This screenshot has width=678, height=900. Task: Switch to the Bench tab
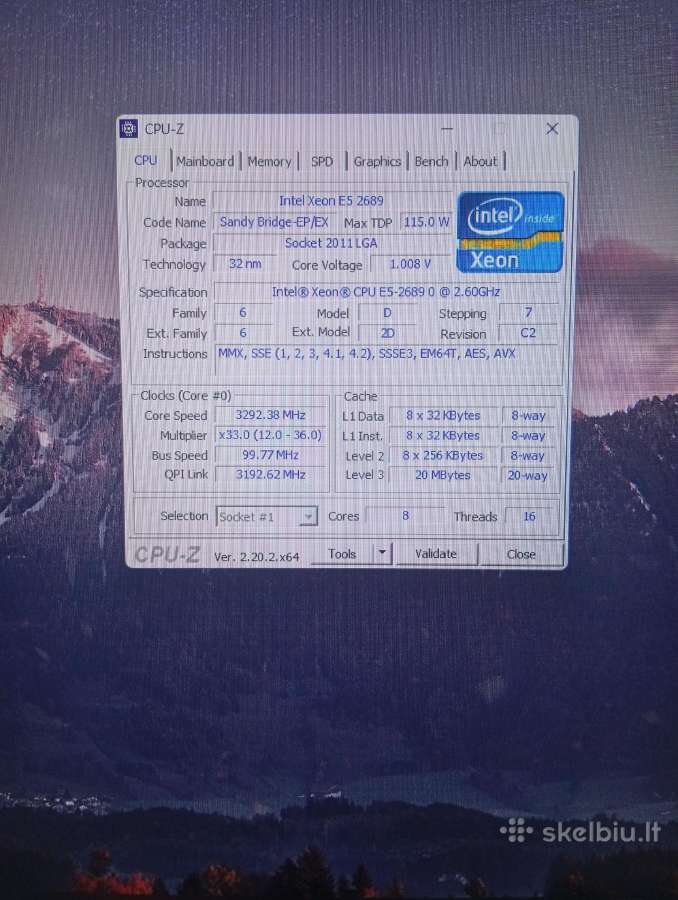tap(431, 162)
